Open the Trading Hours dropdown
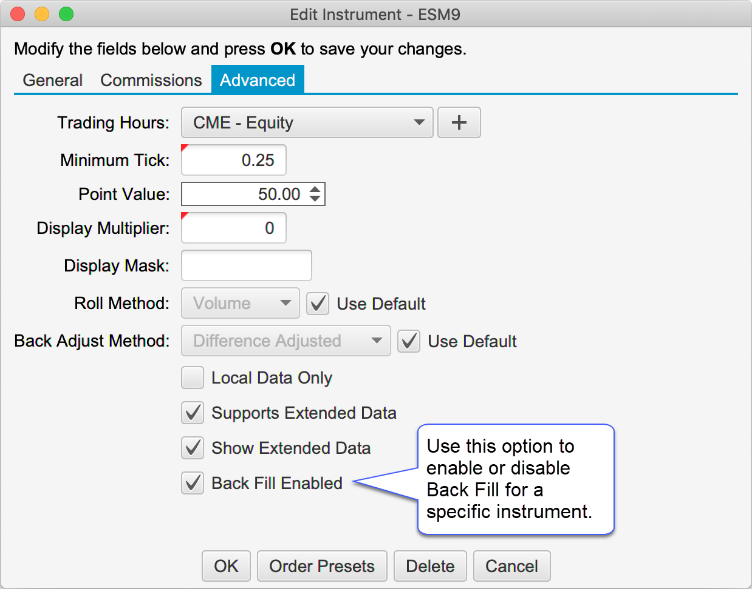 pos(306,123)
